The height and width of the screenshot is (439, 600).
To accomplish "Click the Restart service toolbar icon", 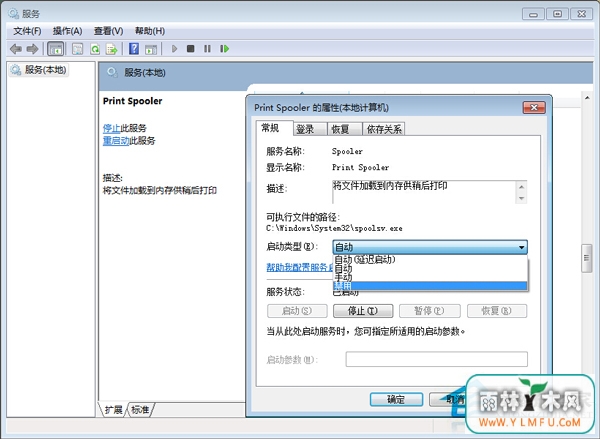I will click(x=224, y=49).
